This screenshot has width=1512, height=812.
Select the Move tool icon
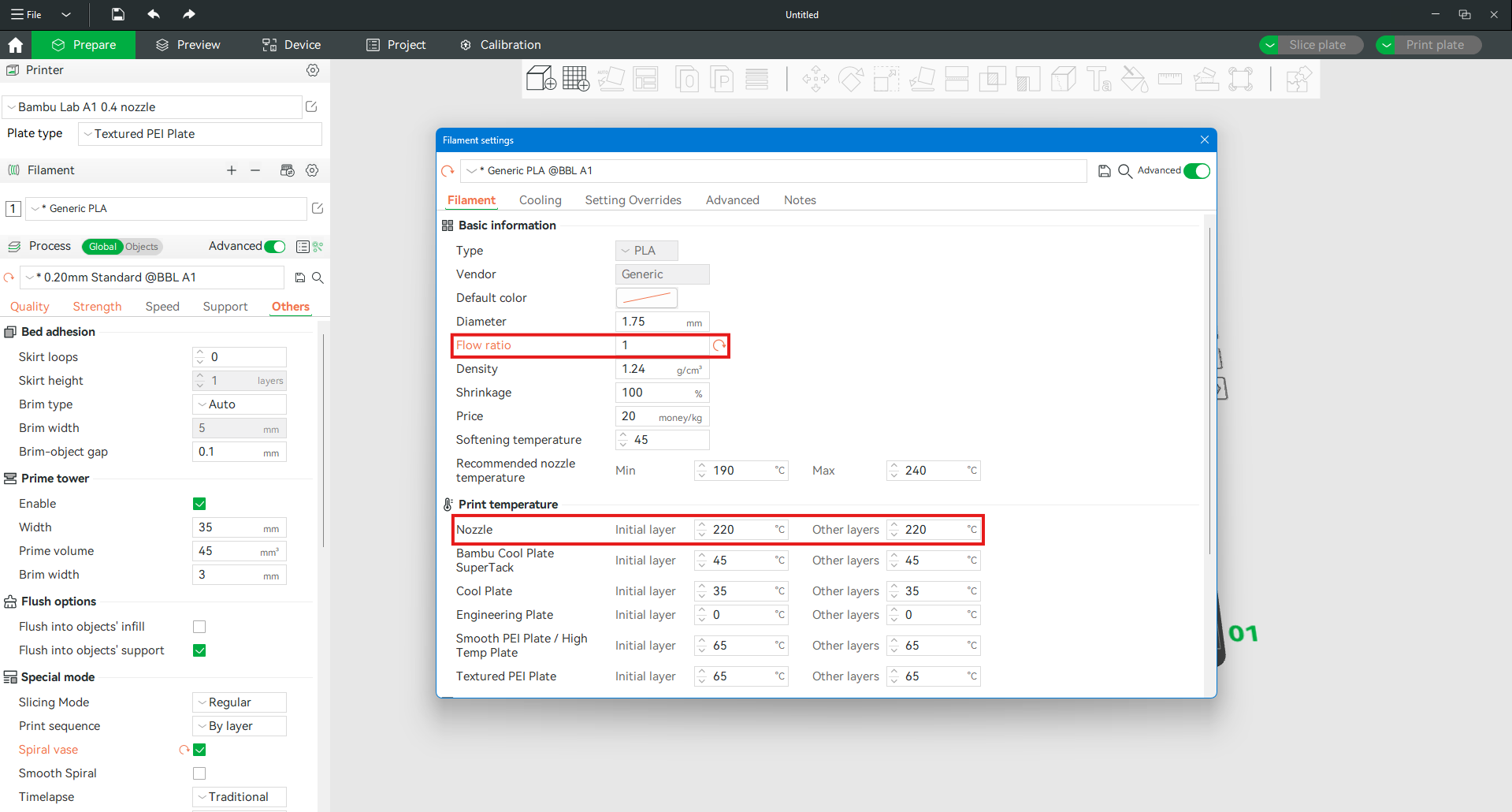click(815, 80)
